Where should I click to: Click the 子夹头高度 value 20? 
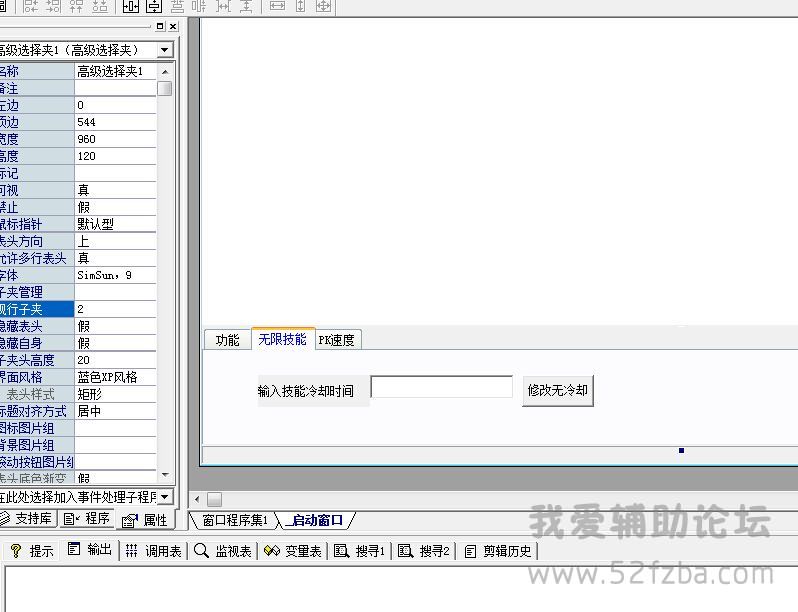click(x=116, y=360)
